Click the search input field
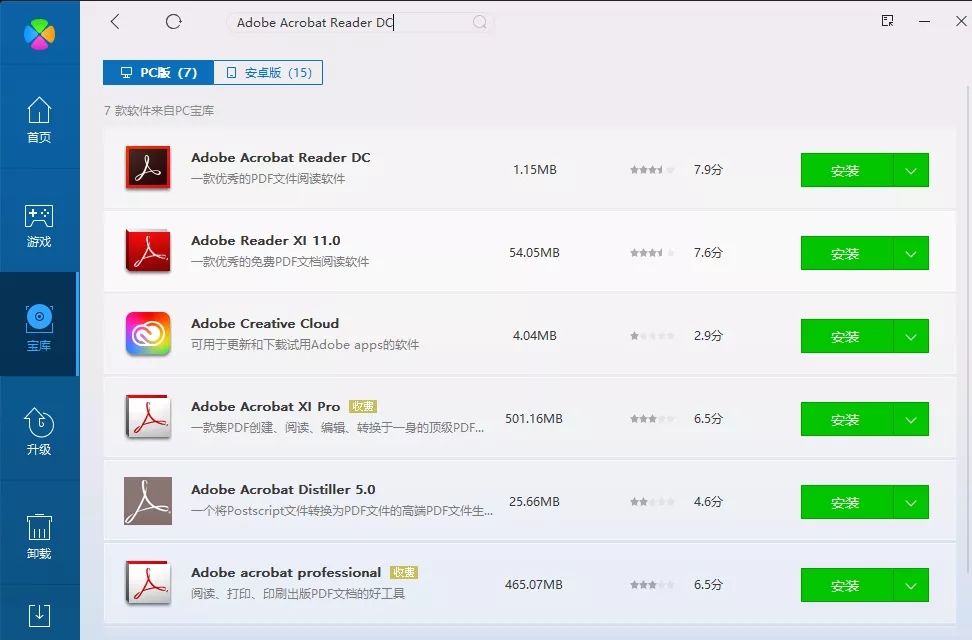Screen dimensions: 972x640 pos(350,23)
